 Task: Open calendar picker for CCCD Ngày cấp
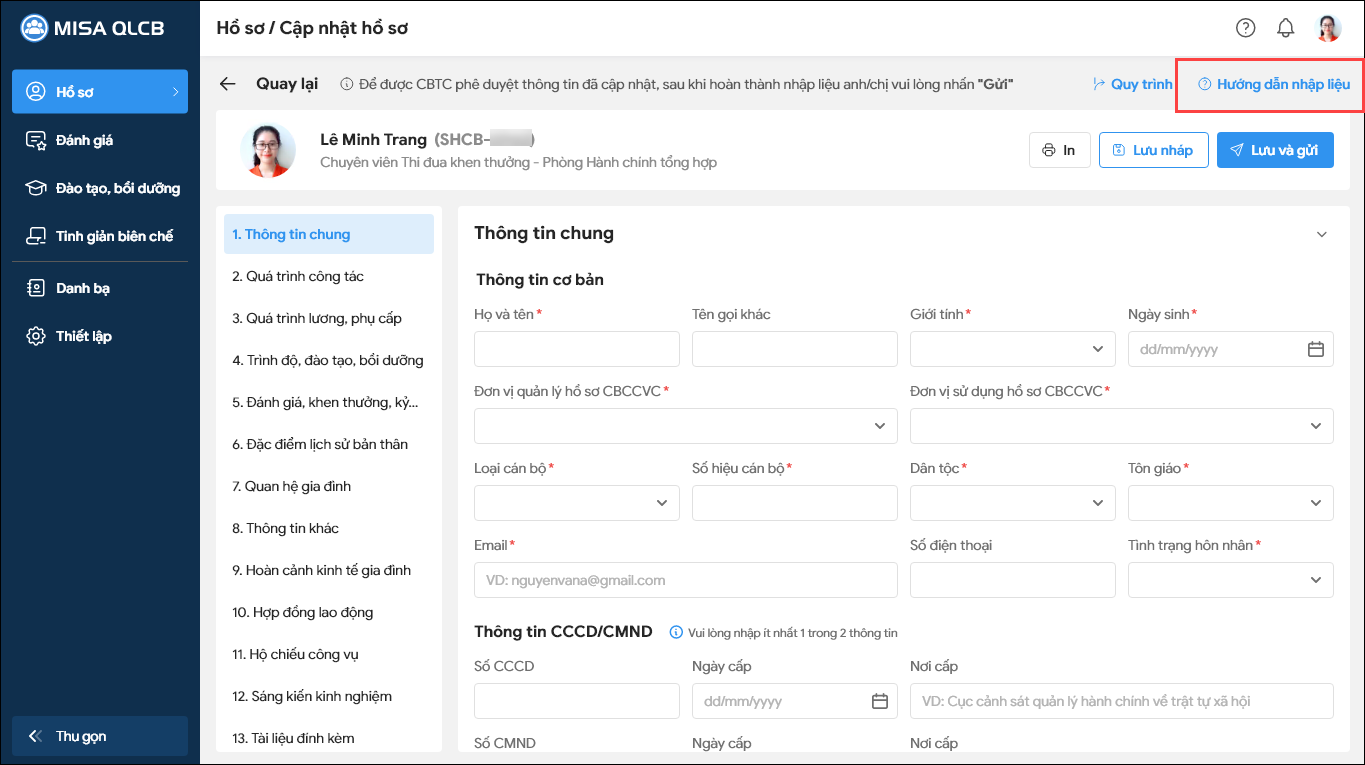tap(880, 701)
